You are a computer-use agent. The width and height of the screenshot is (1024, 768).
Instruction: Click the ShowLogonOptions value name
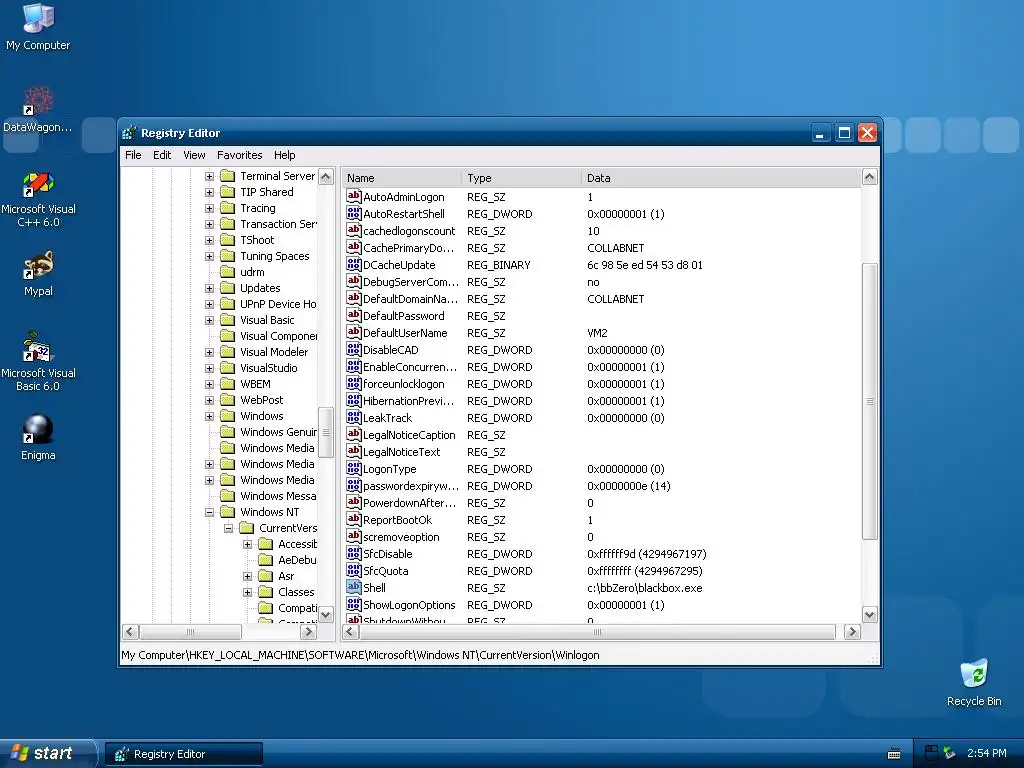click(x=409, y=605)
